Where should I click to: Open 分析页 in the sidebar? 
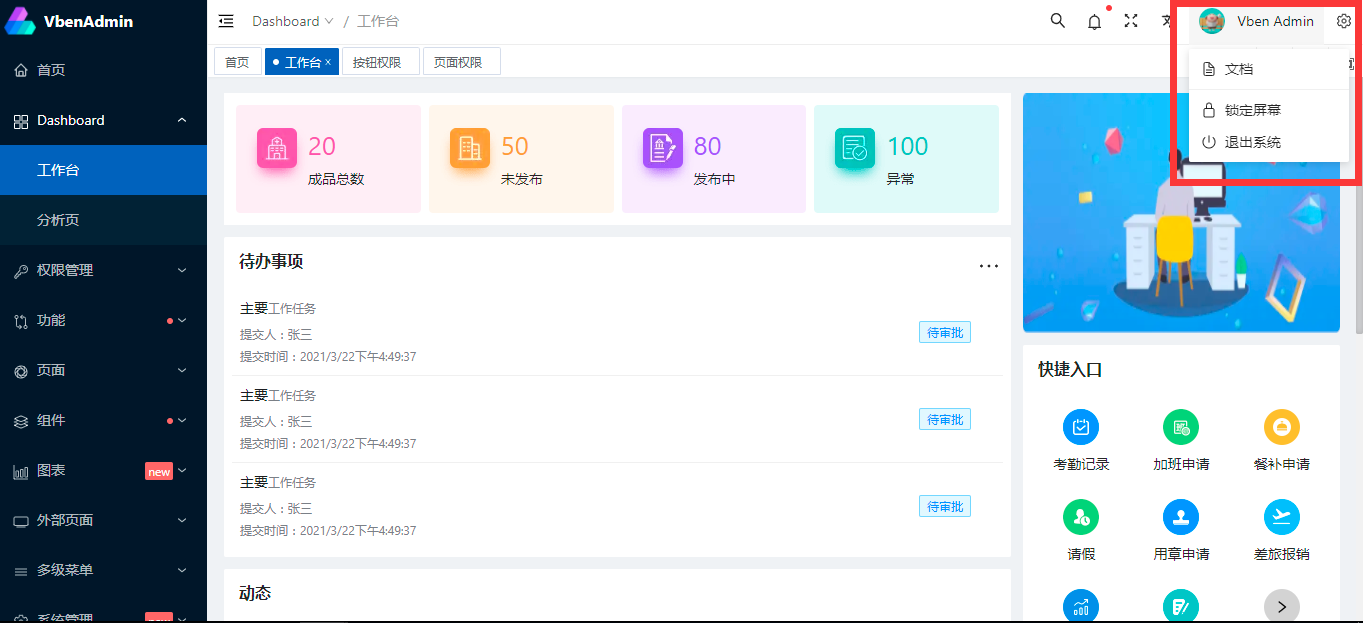(x=103, y=220)
